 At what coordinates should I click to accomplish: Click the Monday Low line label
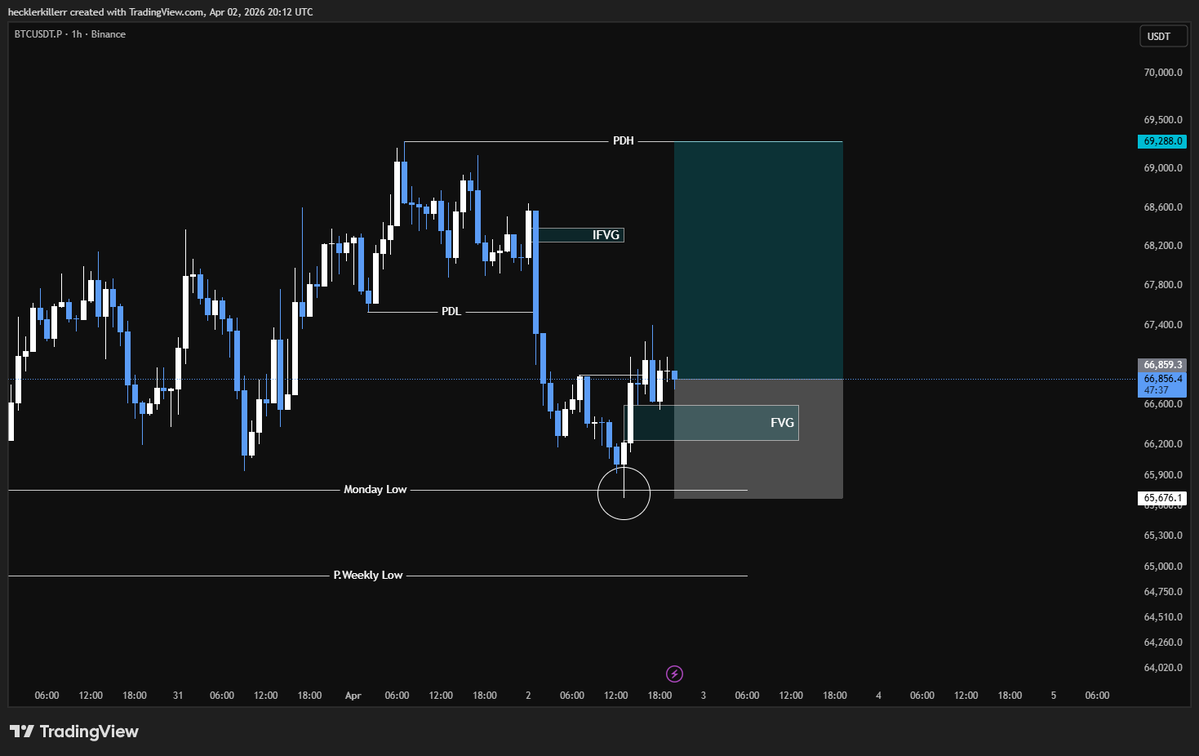375,489
